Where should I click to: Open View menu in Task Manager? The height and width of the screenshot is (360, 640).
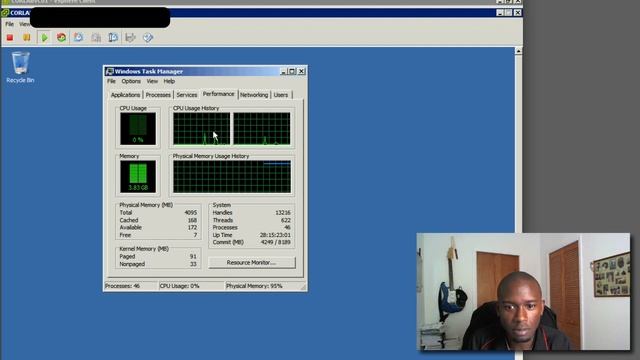pyautogui.click(x=152, y=81)
